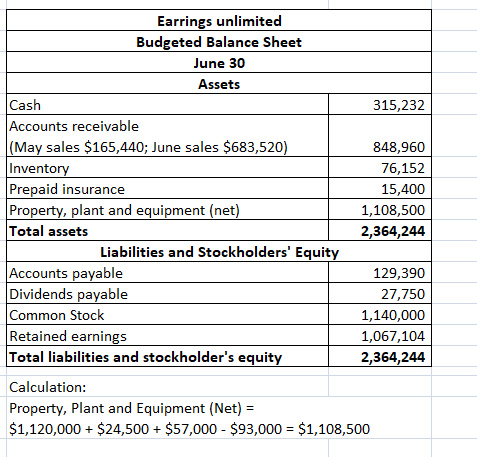Click the 'Dividends payable' label cell
Image resolution: width=477 pixels, height=457 pixels.
(x=167, y=293)
